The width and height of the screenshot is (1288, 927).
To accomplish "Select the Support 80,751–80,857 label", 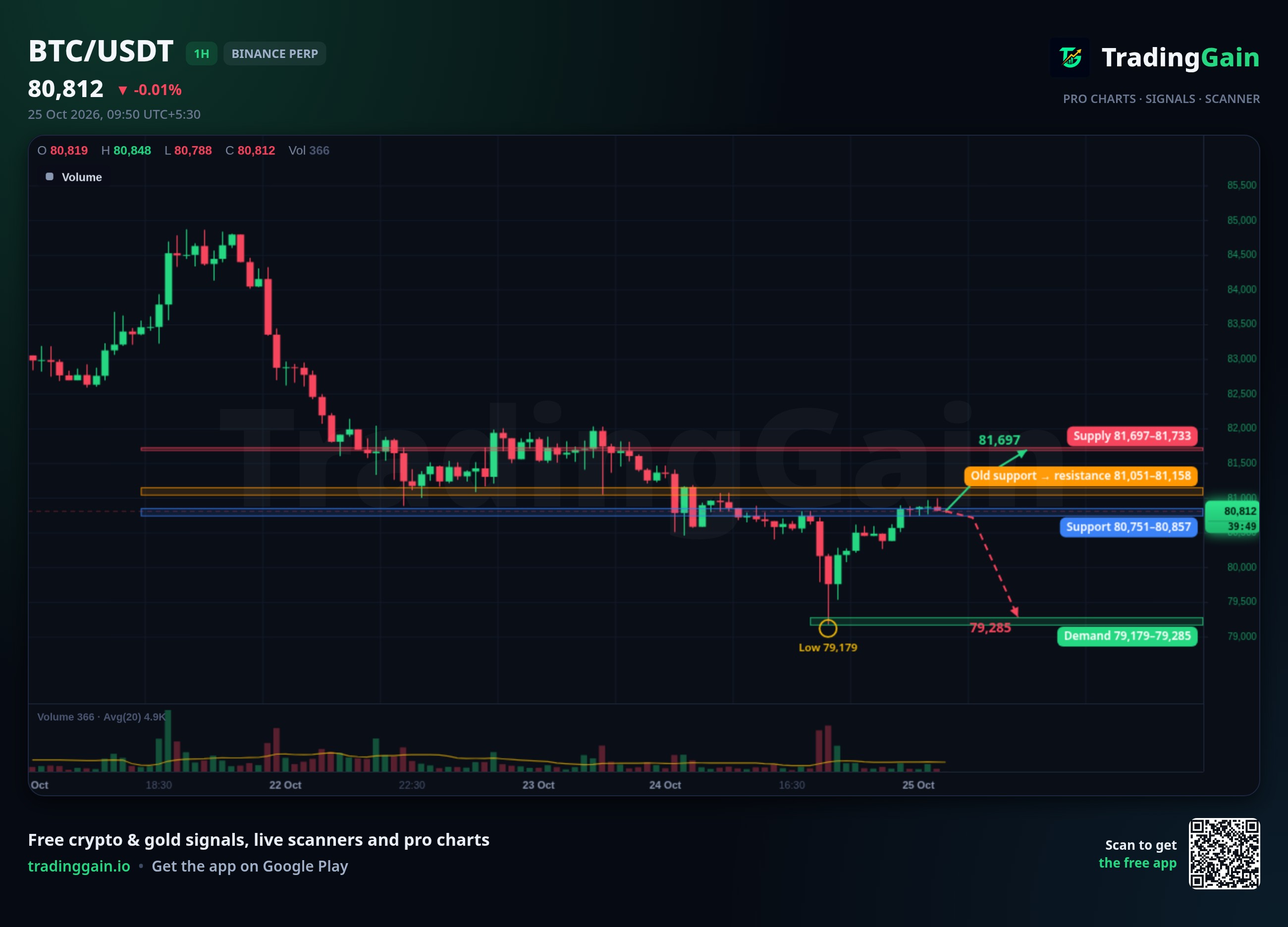I will tap(1128, 527).
